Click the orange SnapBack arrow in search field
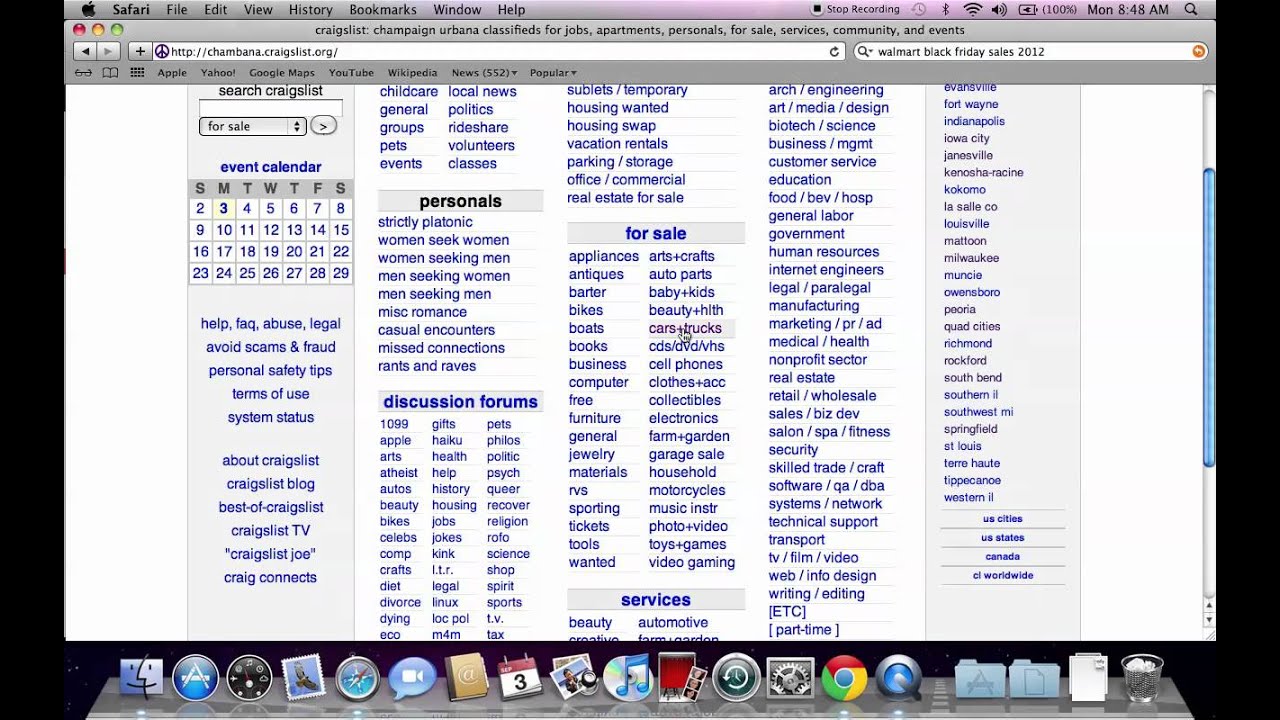This screenshot has width=1280, height=720. (x=1198, y=51)
